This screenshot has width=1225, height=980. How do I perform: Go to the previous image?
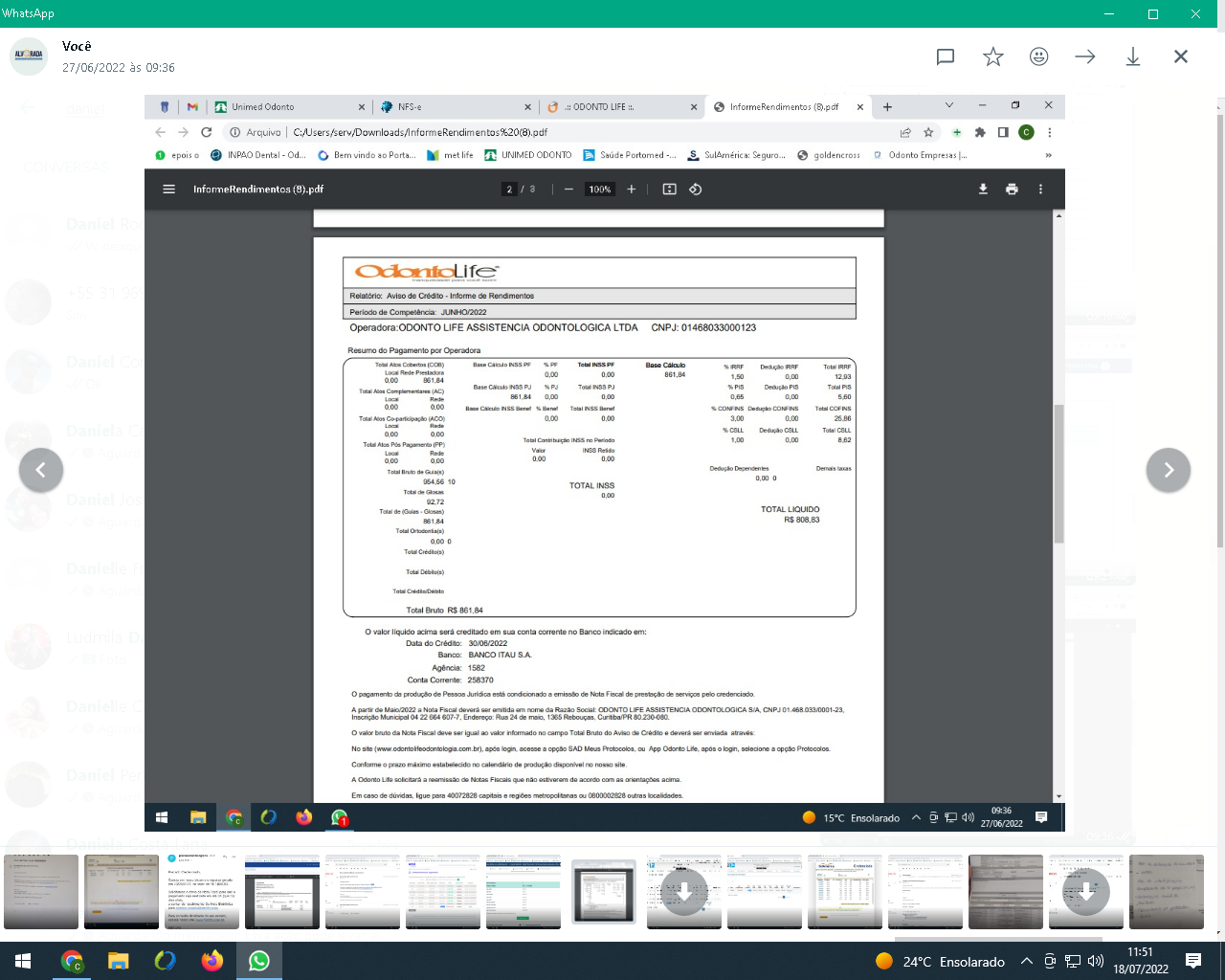41,470
